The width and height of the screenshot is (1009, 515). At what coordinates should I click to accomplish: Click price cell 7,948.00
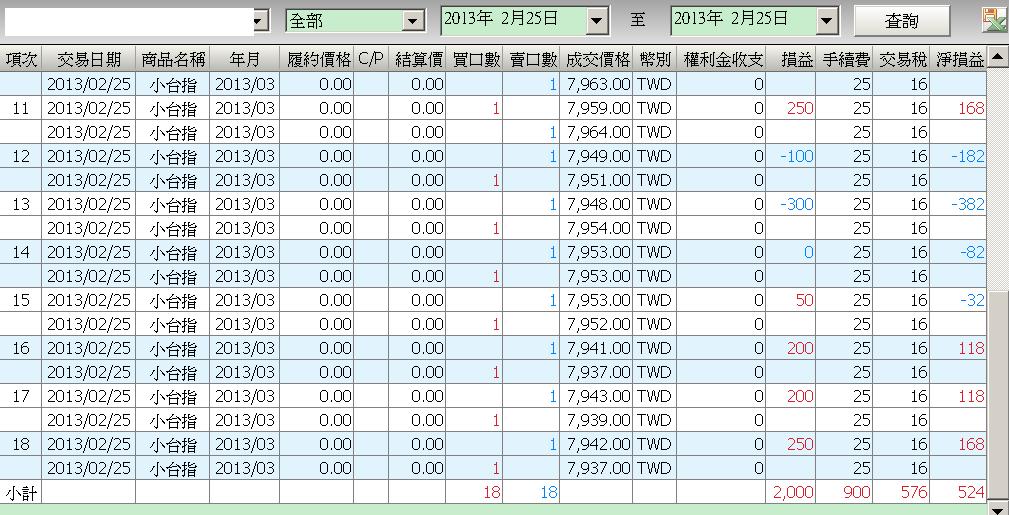pos(598,204)
